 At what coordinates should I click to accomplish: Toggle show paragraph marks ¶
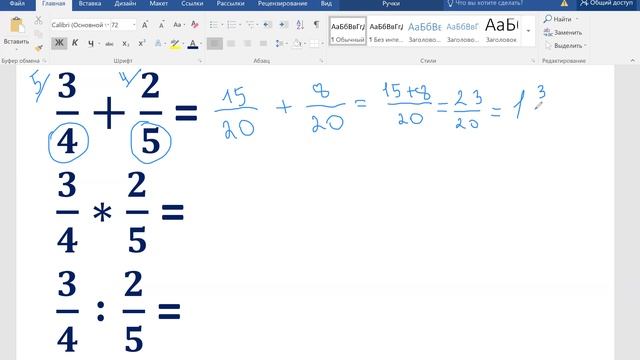pyautogui.click(x=317, y=24)
